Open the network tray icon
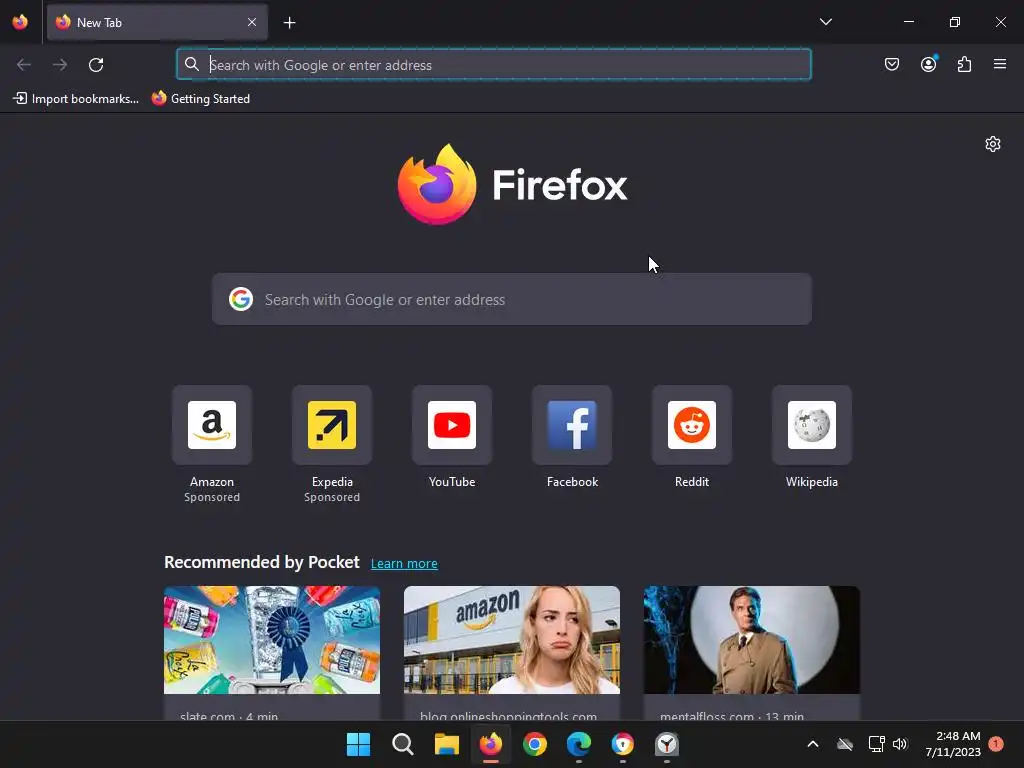 point(876,744)
